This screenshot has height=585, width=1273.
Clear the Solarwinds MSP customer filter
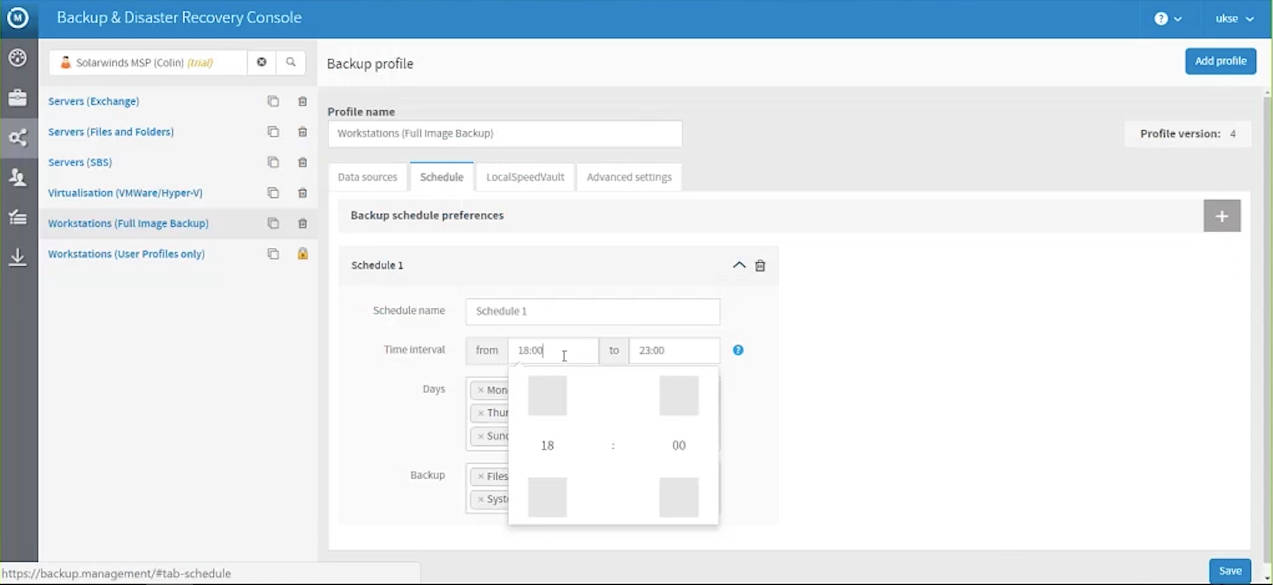261,62
